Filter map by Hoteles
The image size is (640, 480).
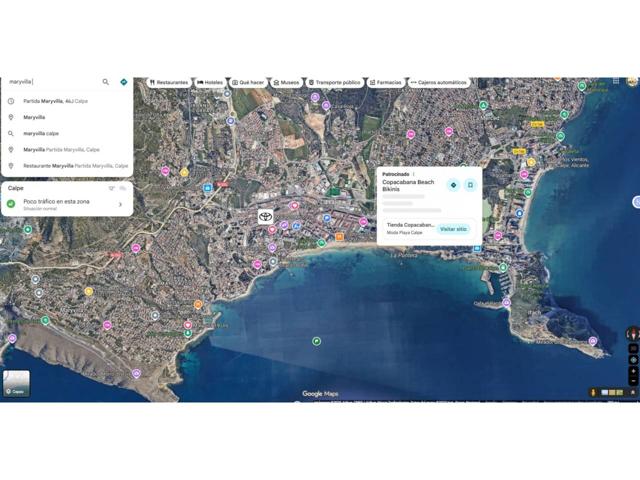[x=210, y=82]
